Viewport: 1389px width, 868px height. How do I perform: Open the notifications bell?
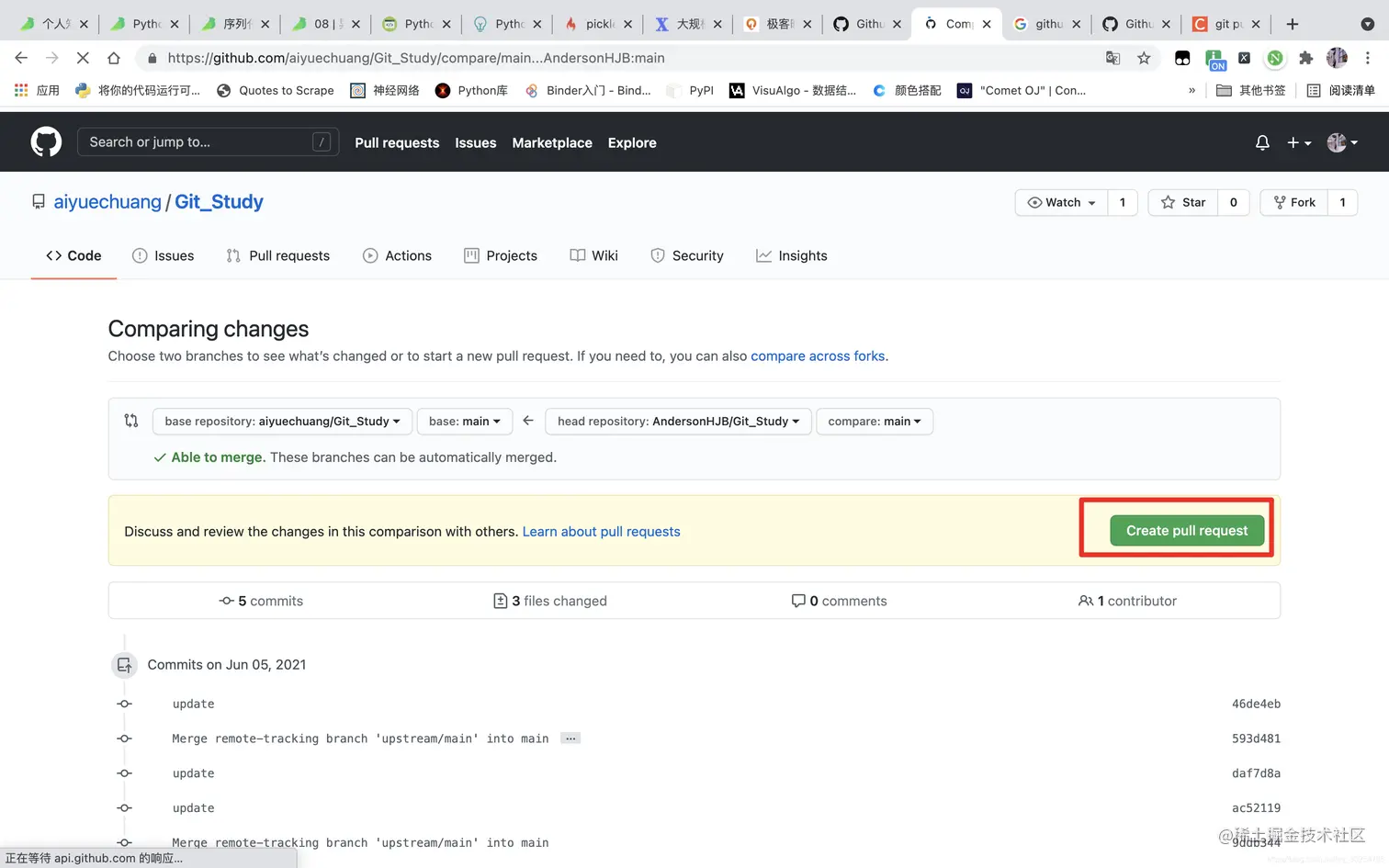tap(1262, 142)
